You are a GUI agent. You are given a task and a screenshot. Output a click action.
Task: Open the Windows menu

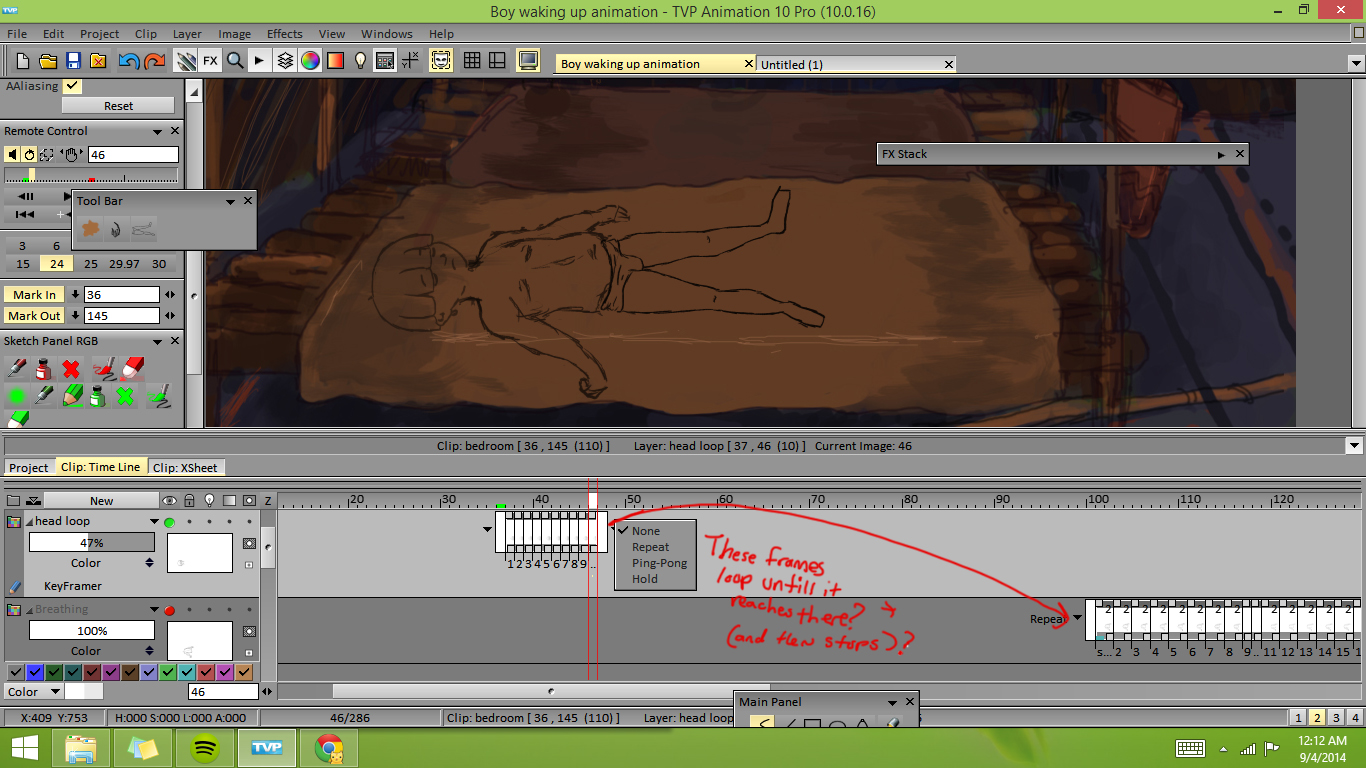click(387, 34)
